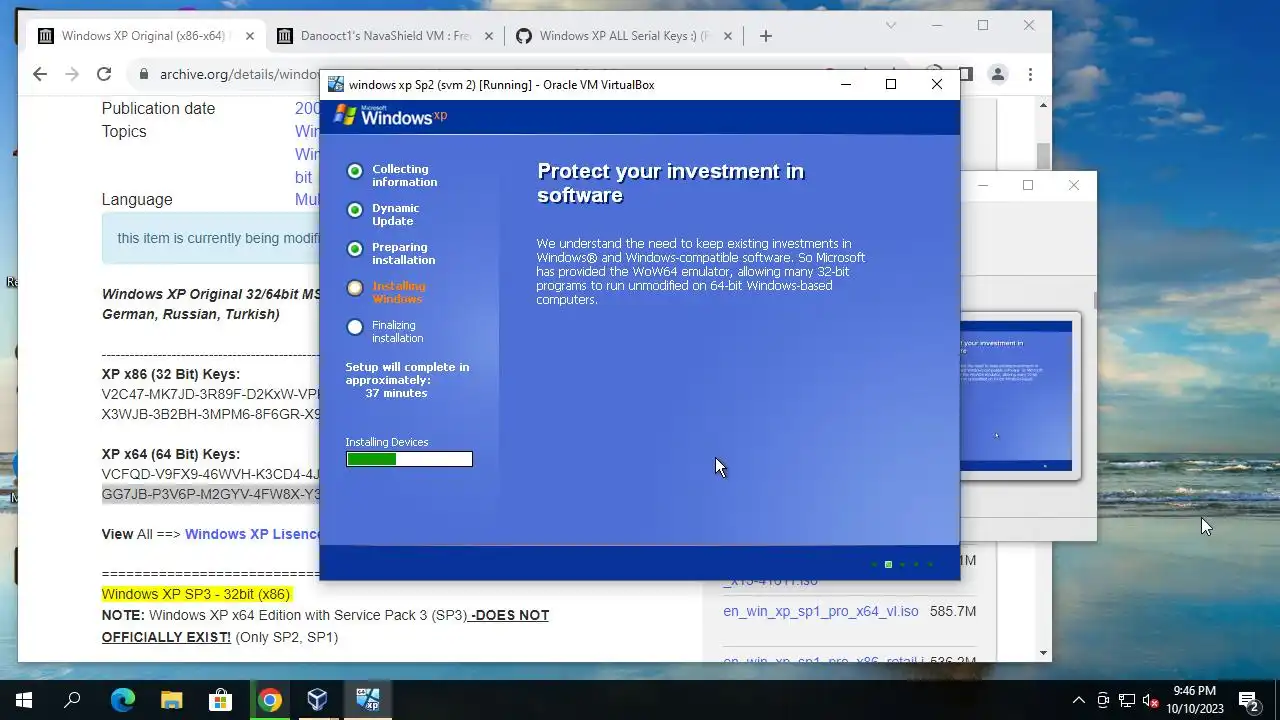Click the Preparing installation step indicator
The width and height of the screenshot is (1280, 720).
click(x=355, y=249)
